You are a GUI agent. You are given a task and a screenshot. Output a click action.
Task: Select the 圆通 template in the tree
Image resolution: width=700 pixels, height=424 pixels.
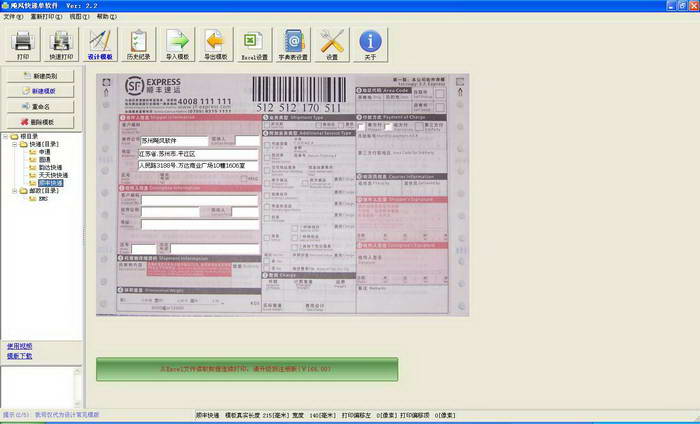click(45, 160)
